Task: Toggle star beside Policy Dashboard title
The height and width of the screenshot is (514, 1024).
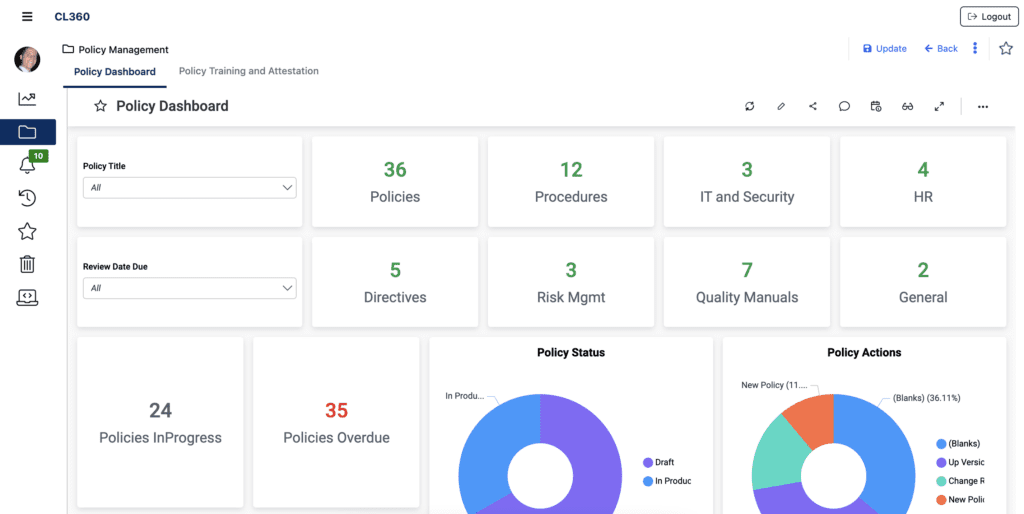Action: pos(100,106)
